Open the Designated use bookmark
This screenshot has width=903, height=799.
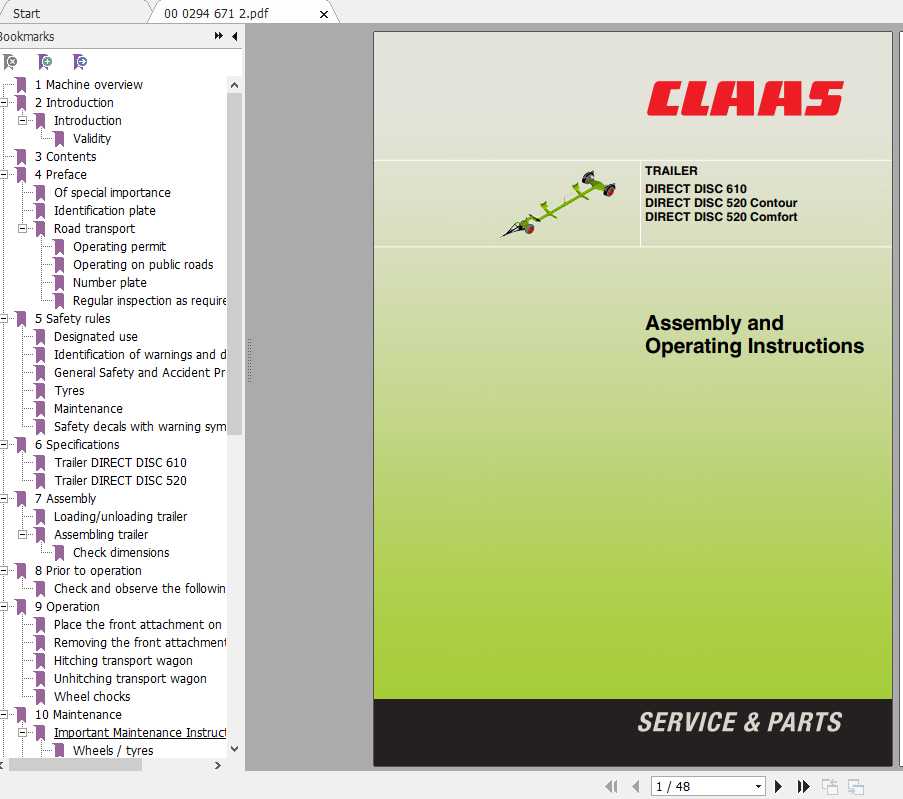(x=96, y=336)
